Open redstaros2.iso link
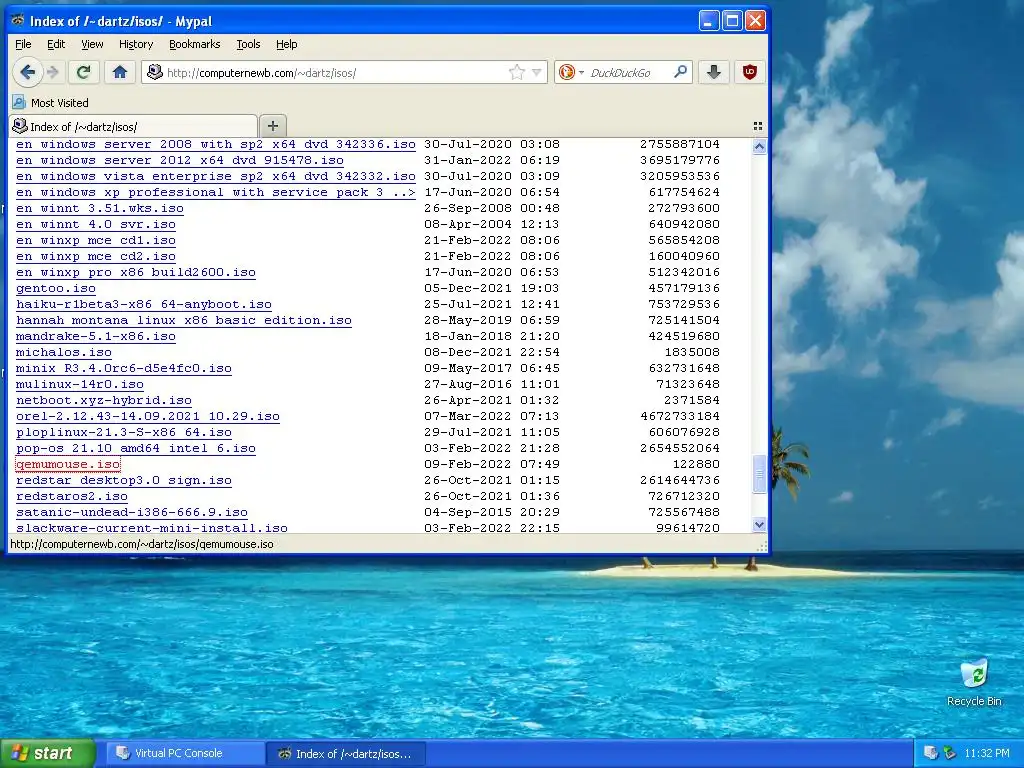Viewport: 1024px width, 768px height. (x=72, y=496)
